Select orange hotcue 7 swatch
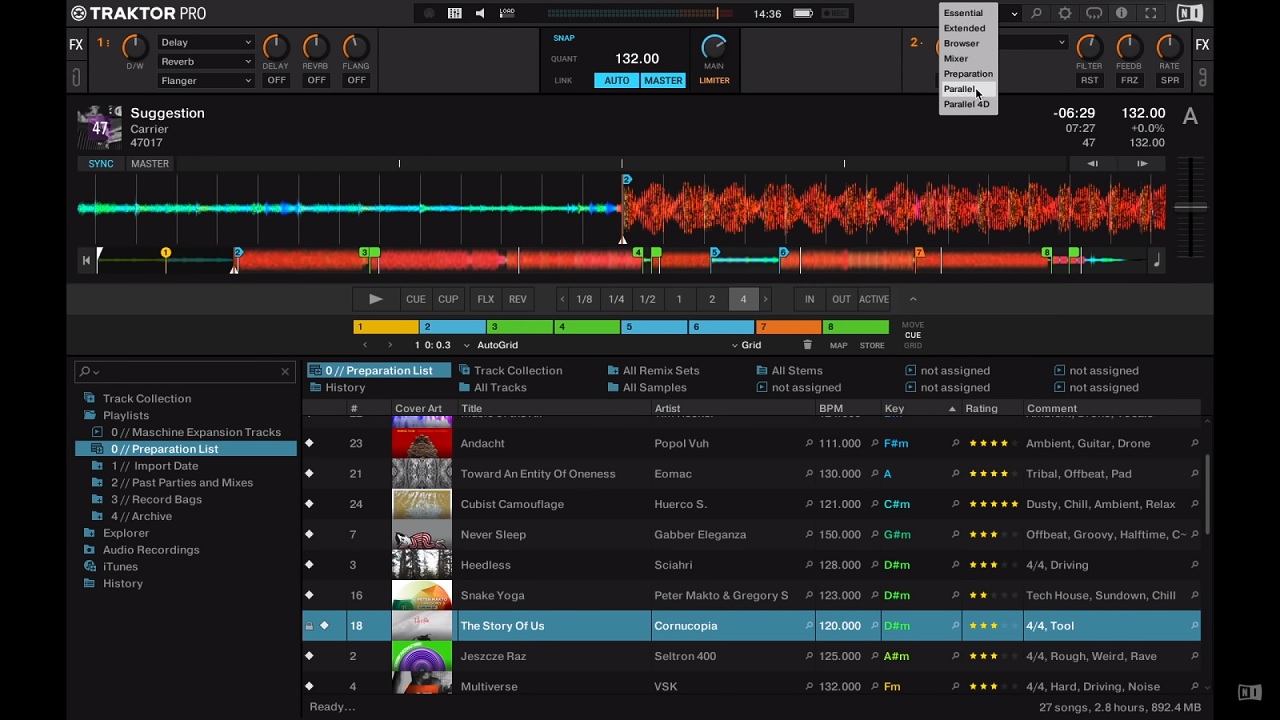The height and width of the screenshot is (720, 1280). 788,327
